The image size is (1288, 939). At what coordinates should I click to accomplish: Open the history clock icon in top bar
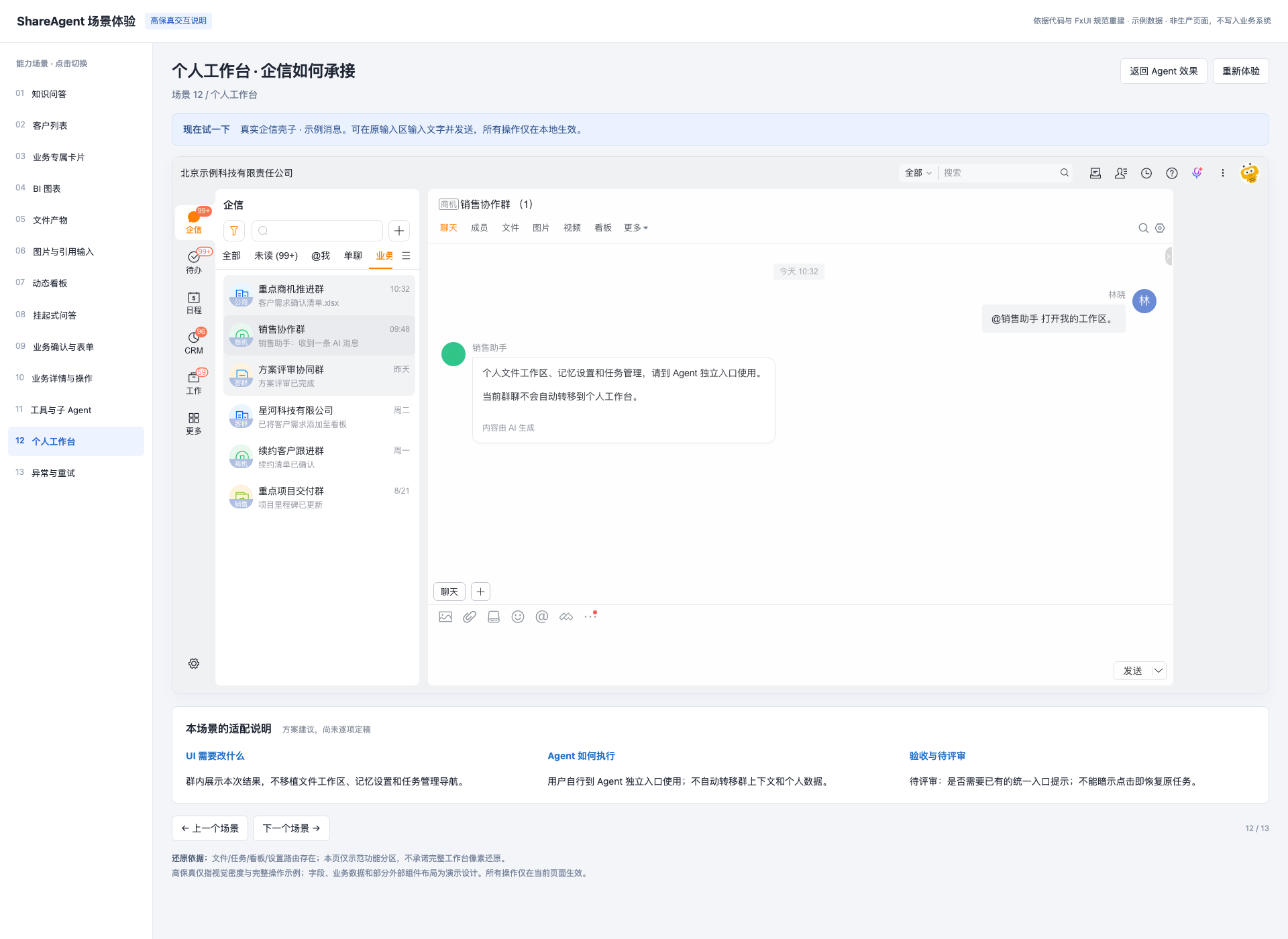(x=1146, y=173)
